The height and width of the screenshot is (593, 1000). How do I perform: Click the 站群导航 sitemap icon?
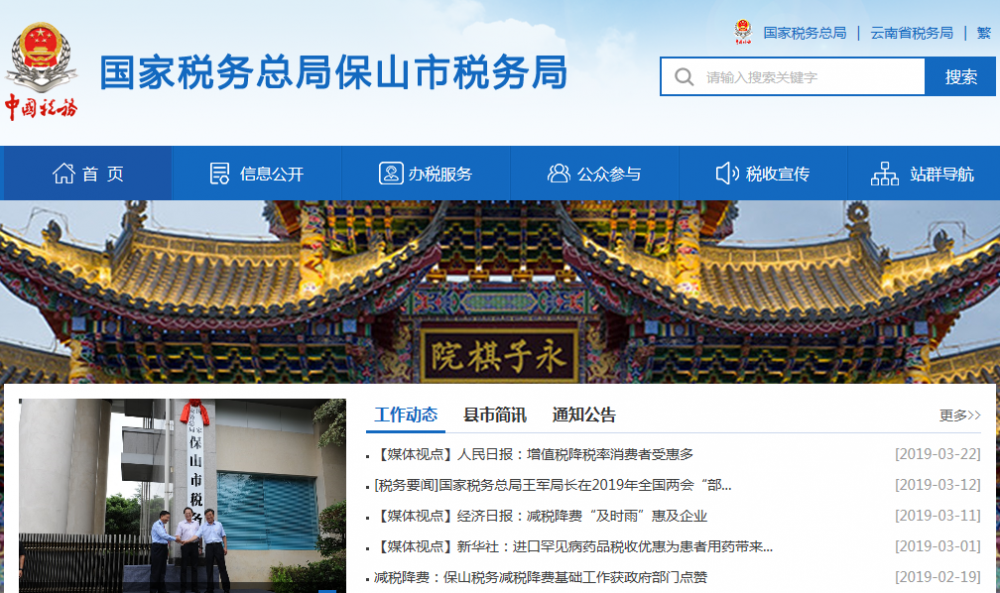point(886,172)
